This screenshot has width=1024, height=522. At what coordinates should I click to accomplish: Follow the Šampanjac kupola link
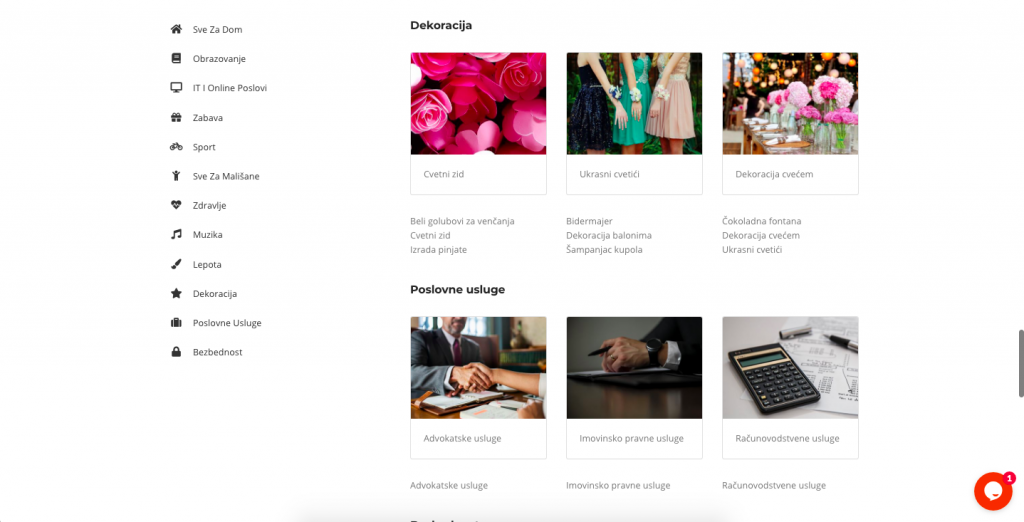604,250
